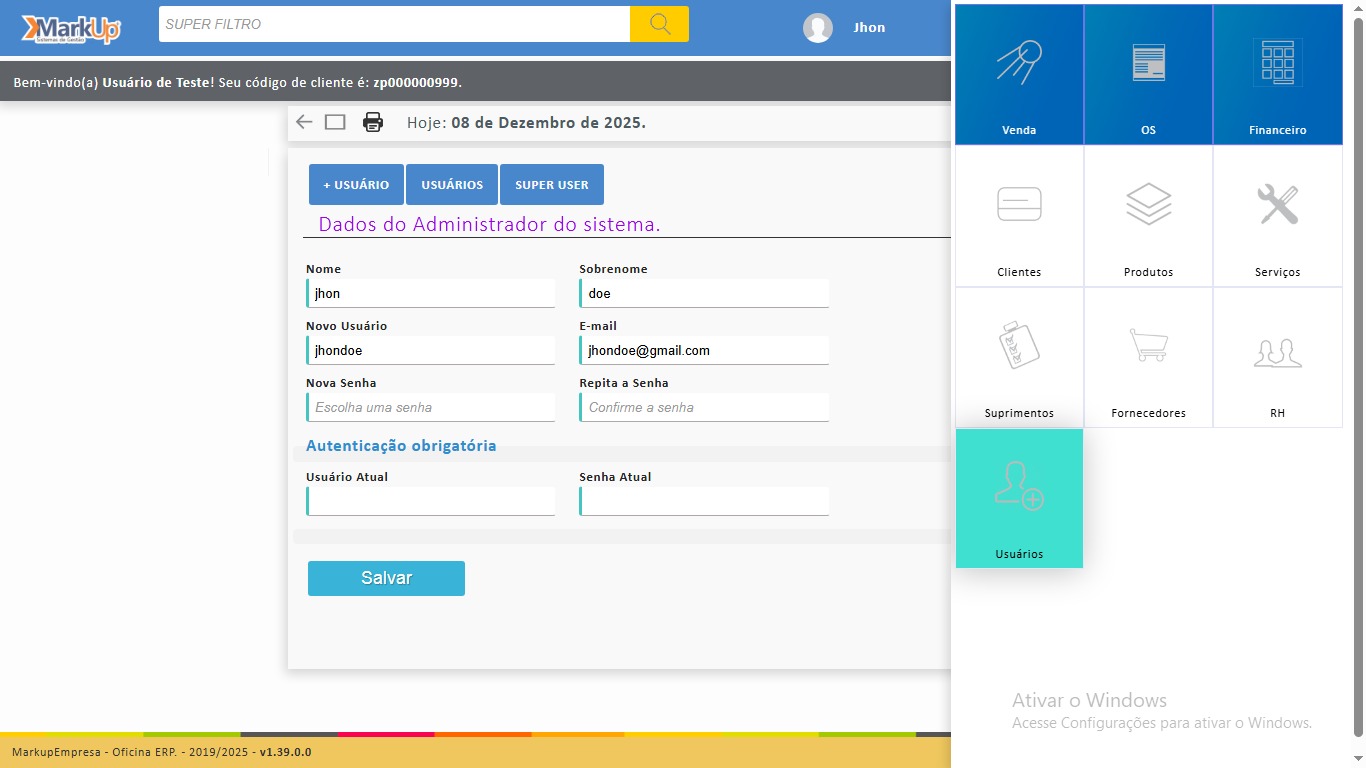This screenshot has width=1366, height=768.
Task: Select the highlighted Usuários tile
Action: click(1019, 498)
